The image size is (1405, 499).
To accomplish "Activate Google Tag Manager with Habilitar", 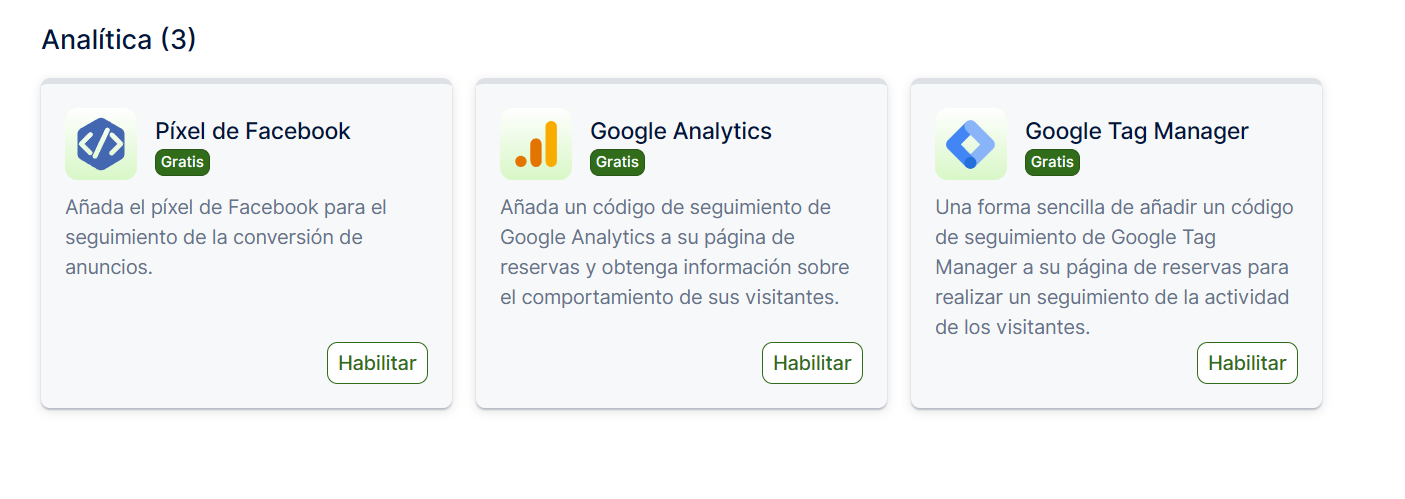I will point(1247,363).
